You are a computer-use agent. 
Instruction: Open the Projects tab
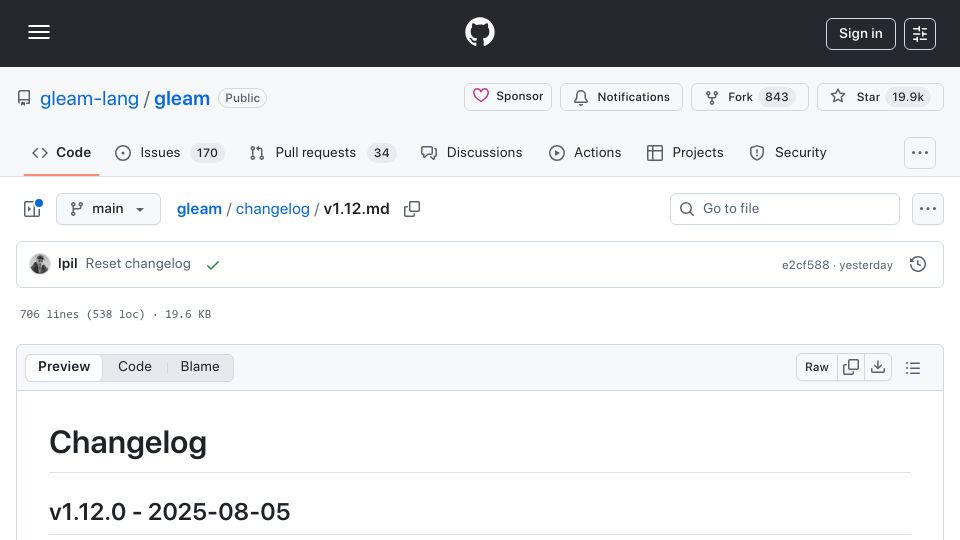684,152
